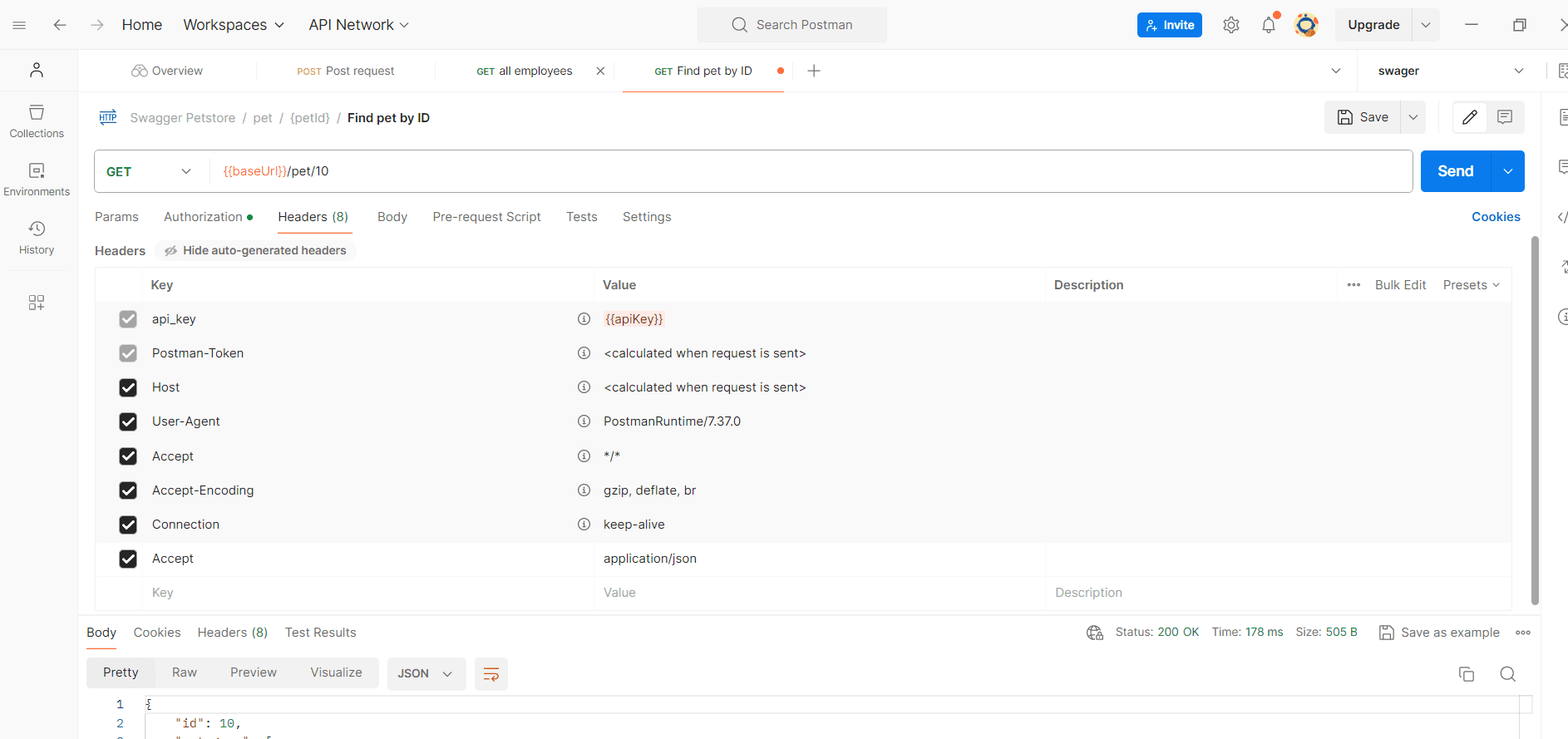Click Save as example

pos(1439,633)
